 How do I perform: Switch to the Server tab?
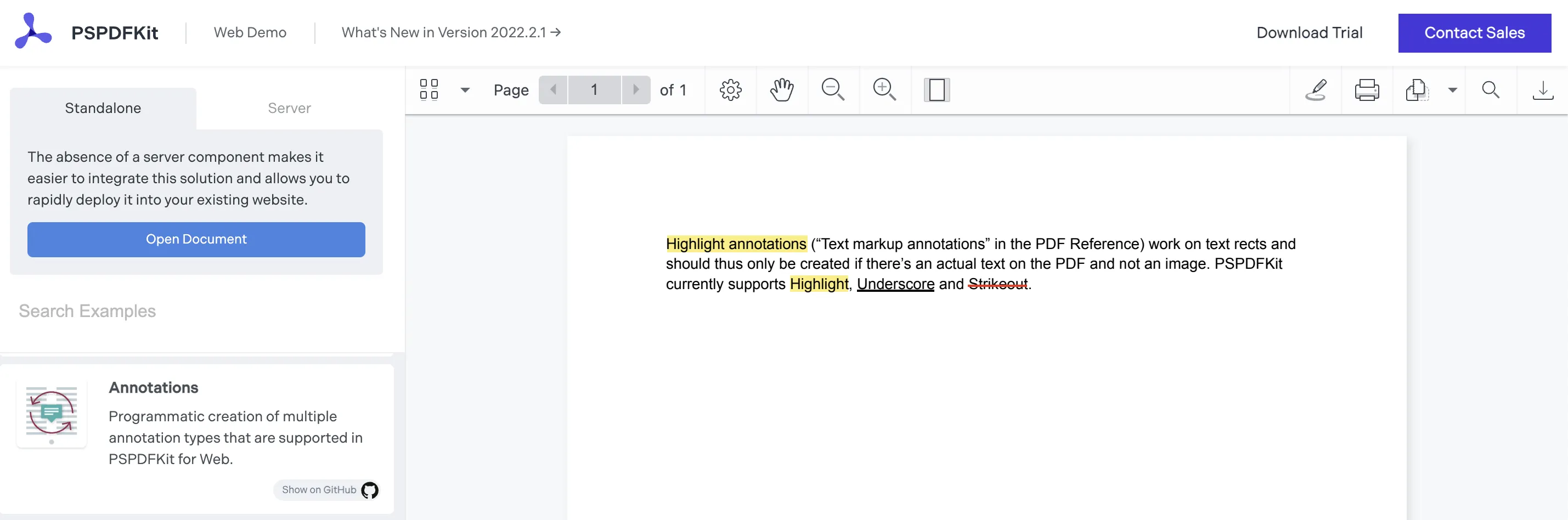coord(289,108)
